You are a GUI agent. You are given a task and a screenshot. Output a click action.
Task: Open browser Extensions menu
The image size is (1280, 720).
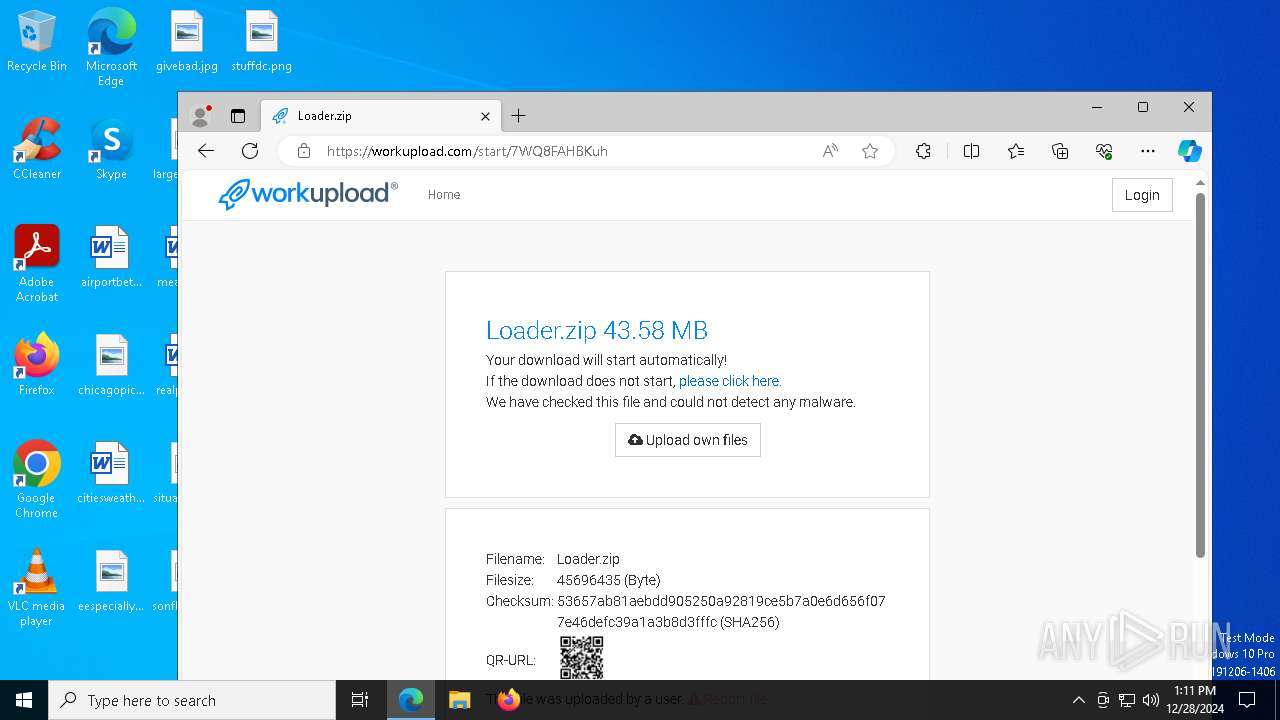[923, 151]
